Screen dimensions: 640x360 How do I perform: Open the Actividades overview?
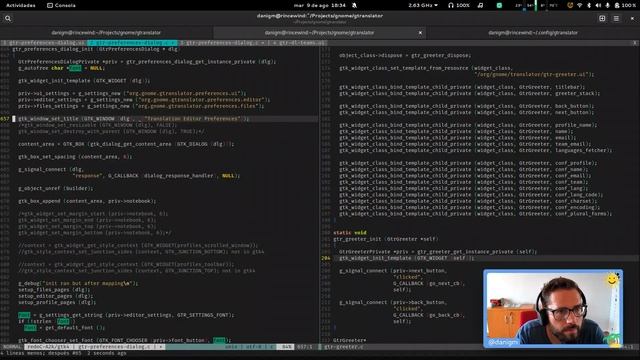(20, 5)
